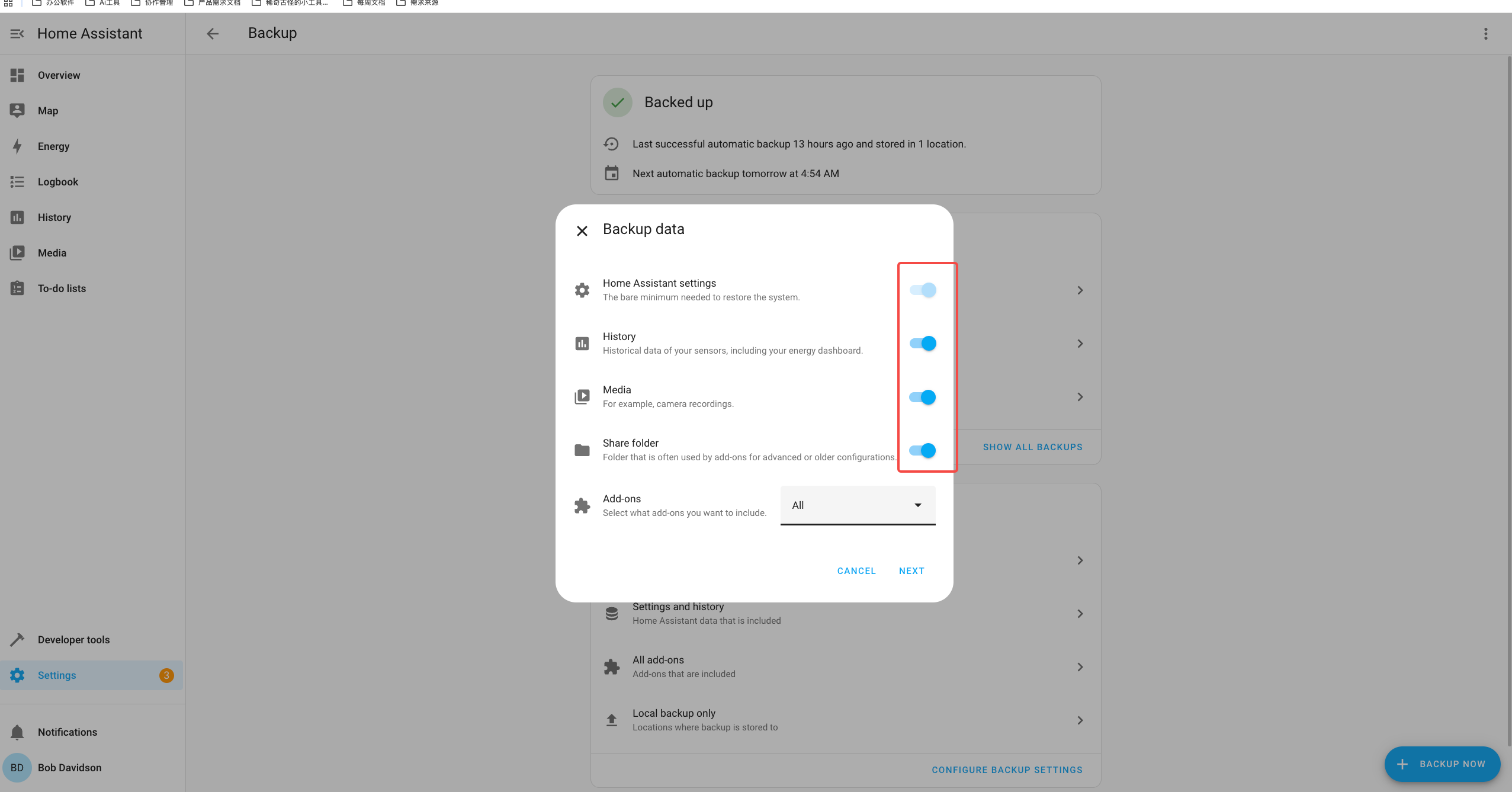Click Cancel in the Backup data dialog

(856, 571)
